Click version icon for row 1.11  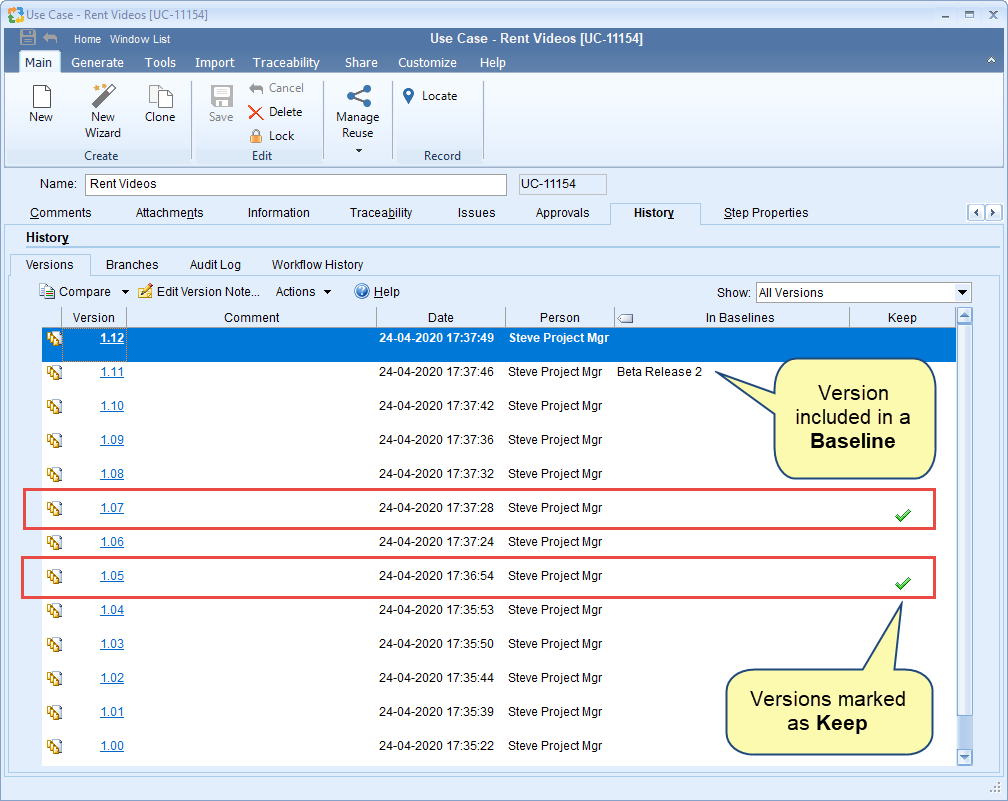click(54, 372)
